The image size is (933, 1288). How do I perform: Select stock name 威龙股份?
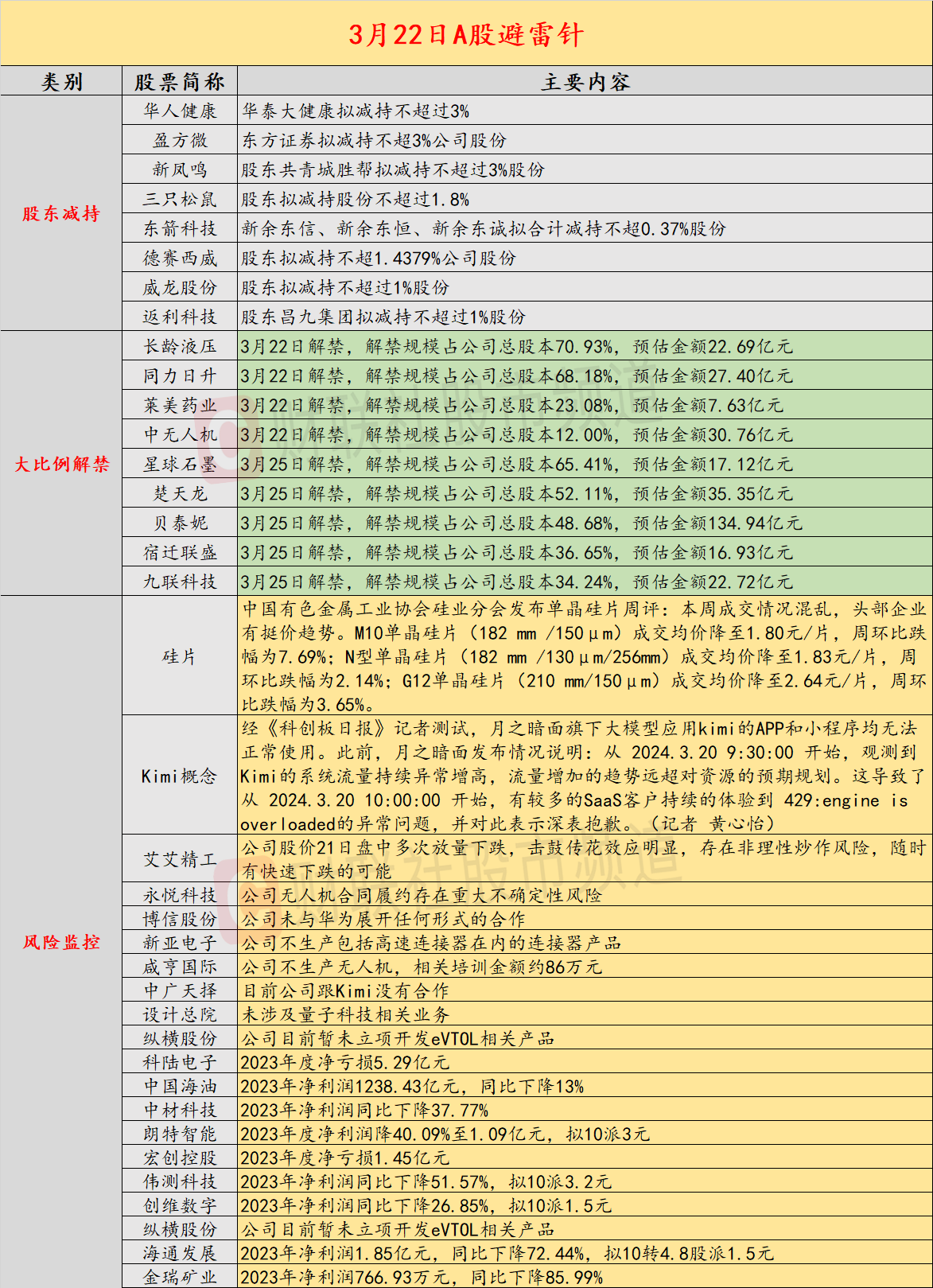coord(180,287)
